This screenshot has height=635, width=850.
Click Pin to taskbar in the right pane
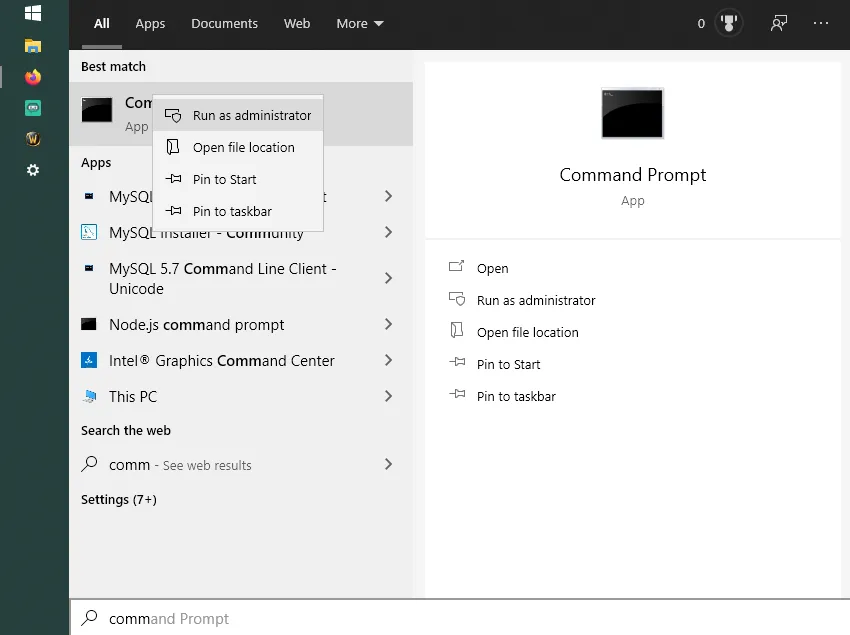tap(516, 396)
